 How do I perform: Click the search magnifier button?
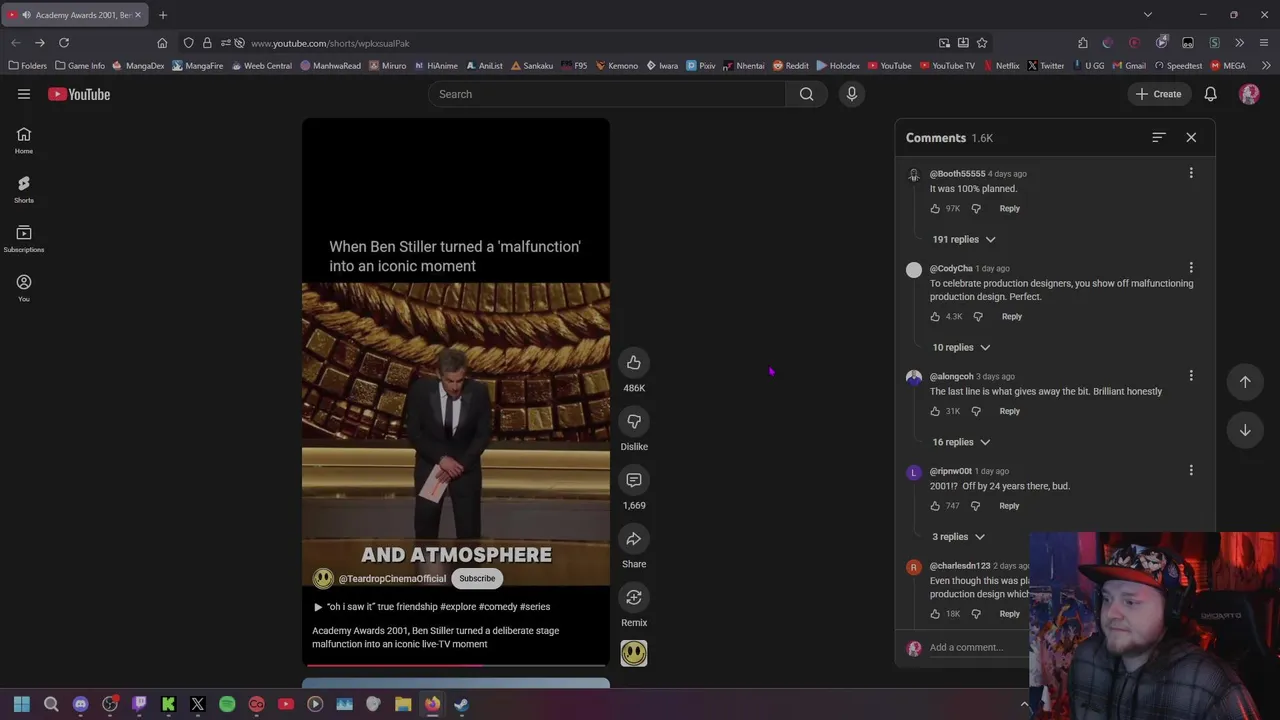(806, 94)
